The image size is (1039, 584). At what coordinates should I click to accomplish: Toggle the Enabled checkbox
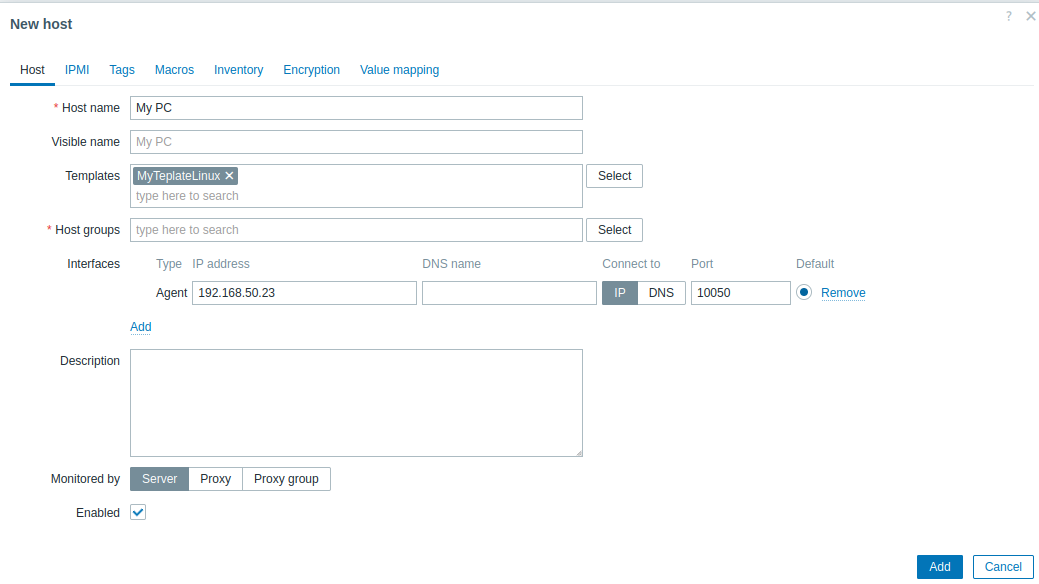tap(139, 512)
